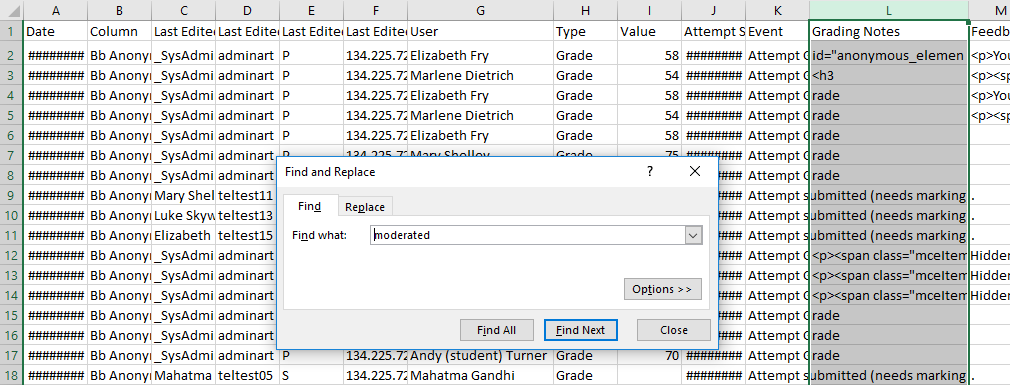Click cell C9 containing Mary Shel
This screenshot has height=385, width=1010.
[x=184, y=196]
